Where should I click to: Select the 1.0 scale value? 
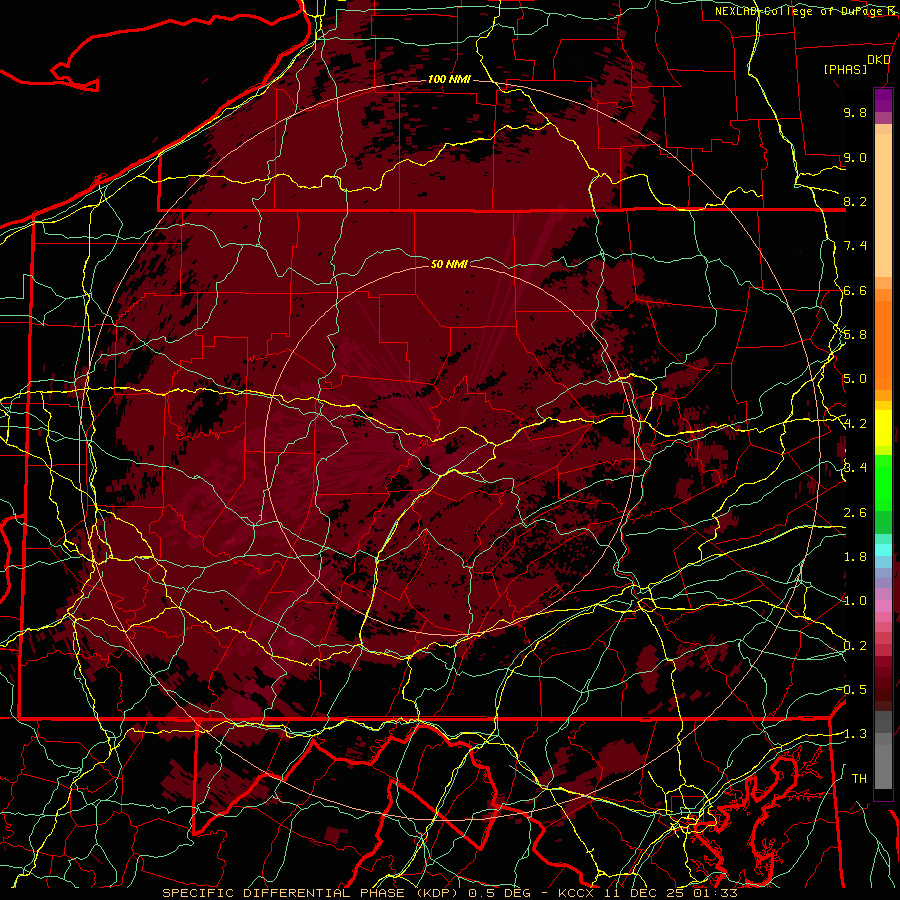[855, 601]
